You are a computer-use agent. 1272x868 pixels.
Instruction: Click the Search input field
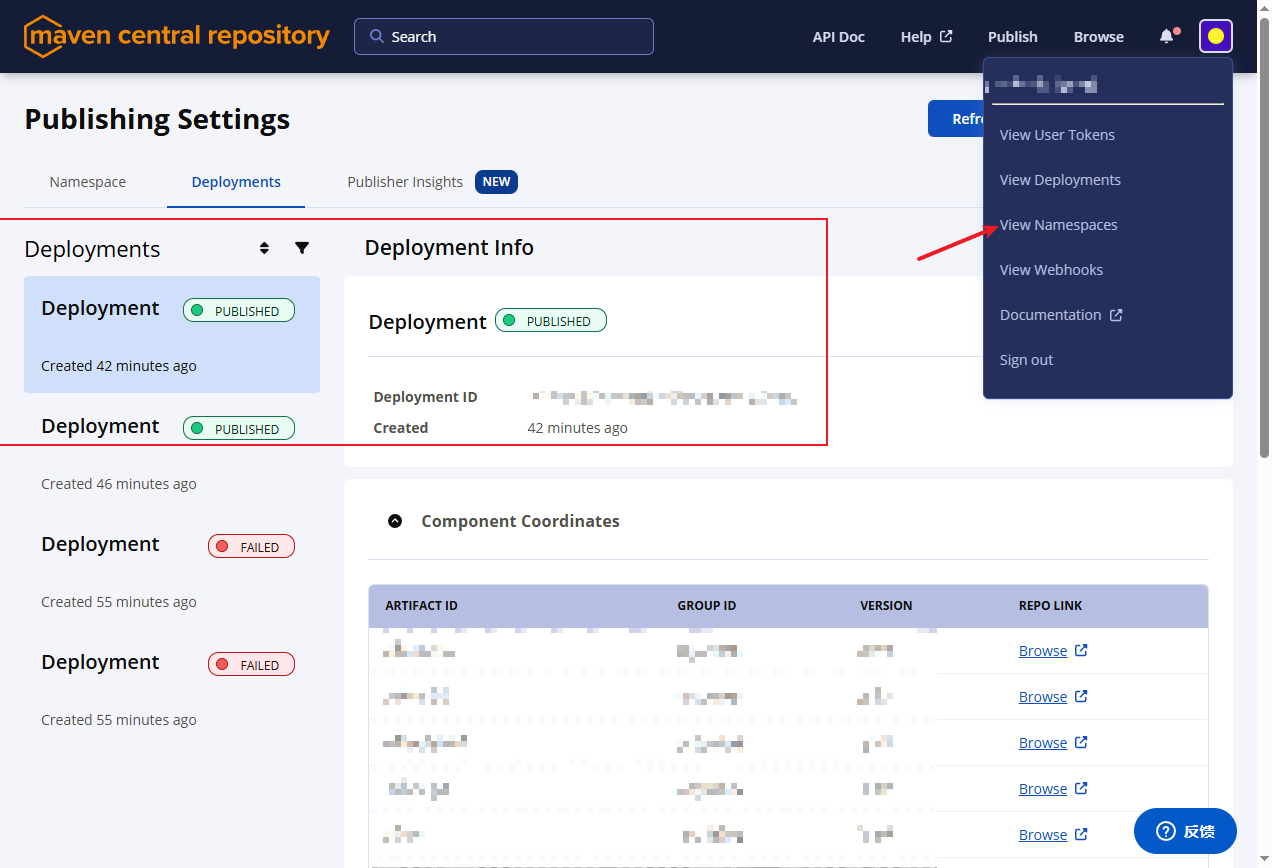tap(504, 36)
